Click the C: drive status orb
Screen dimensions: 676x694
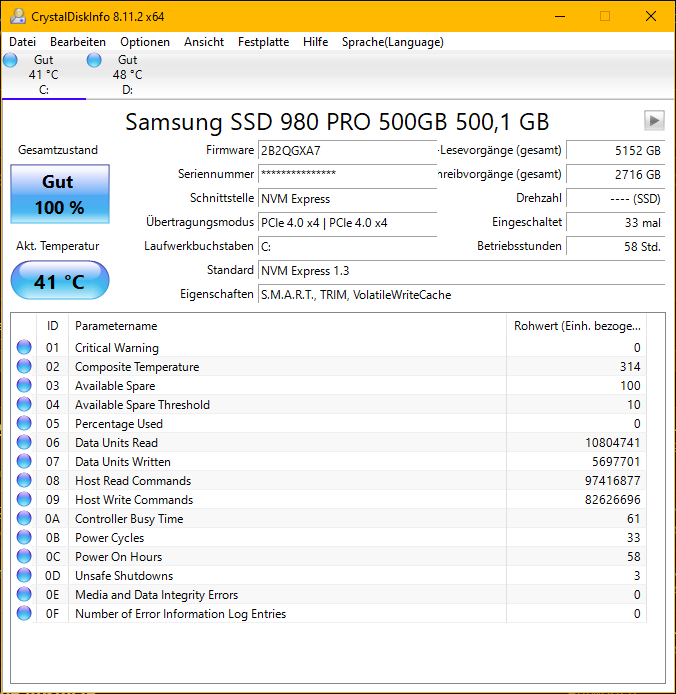pyautogui.click(x=11, y=60)
